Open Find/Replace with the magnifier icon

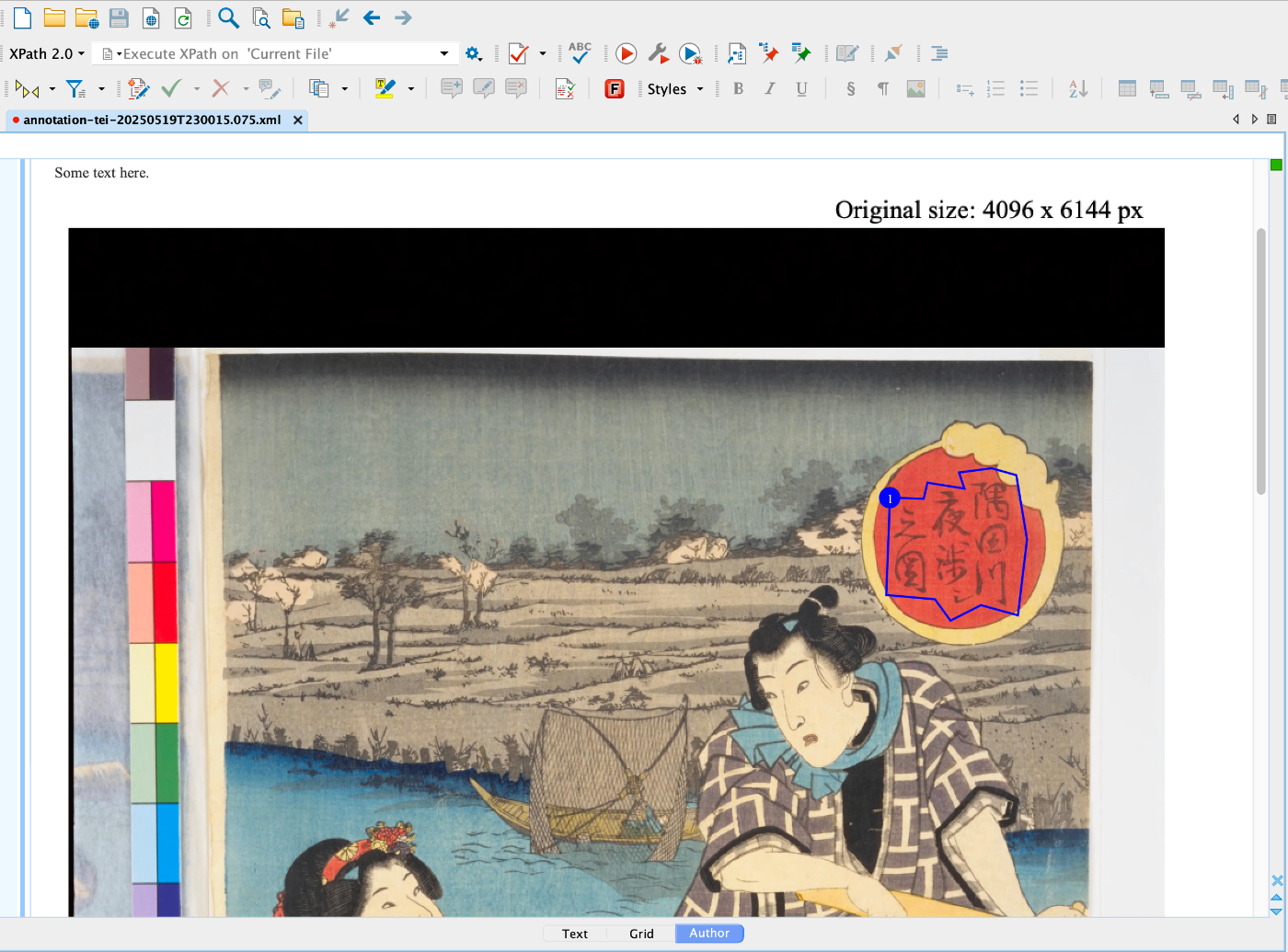tap(228, 17)
